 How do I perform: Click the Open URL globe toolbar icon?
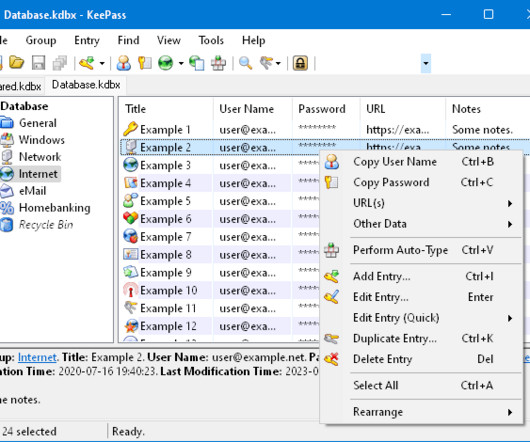166,63
